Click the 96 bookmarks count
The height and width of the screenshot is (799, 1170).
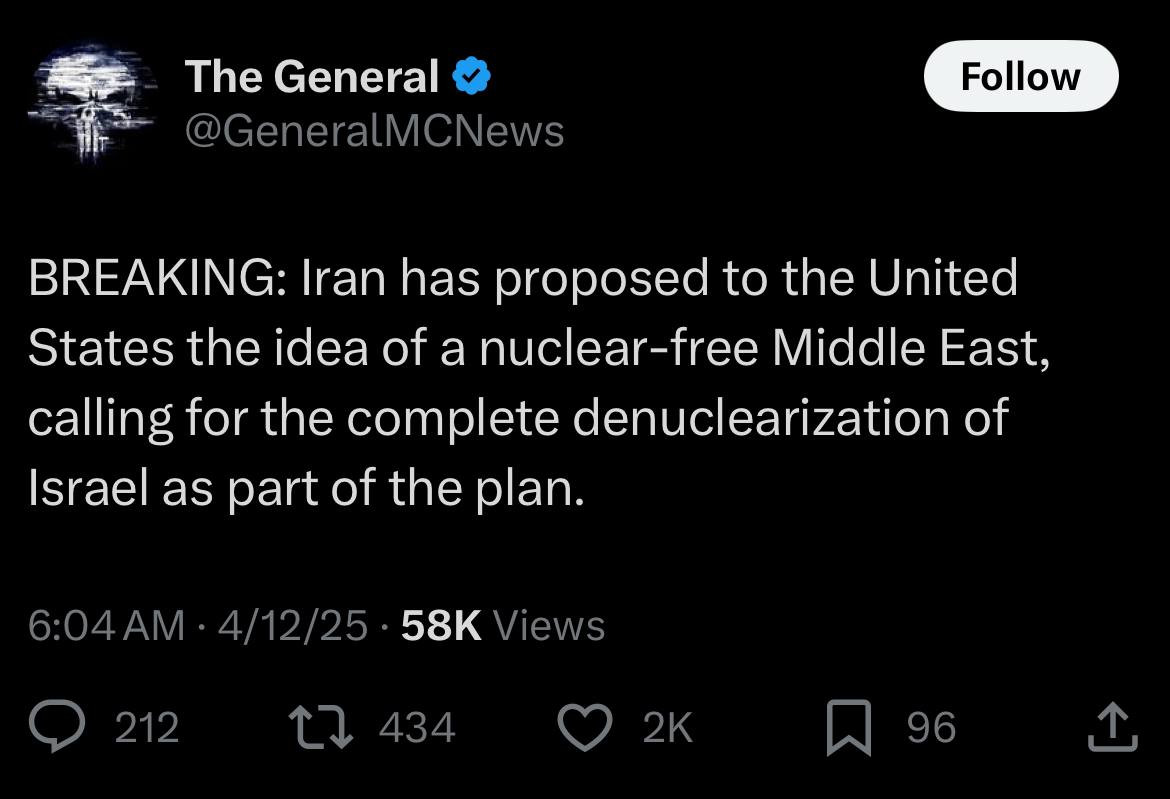pyautogui.click(x=931, y=728)
